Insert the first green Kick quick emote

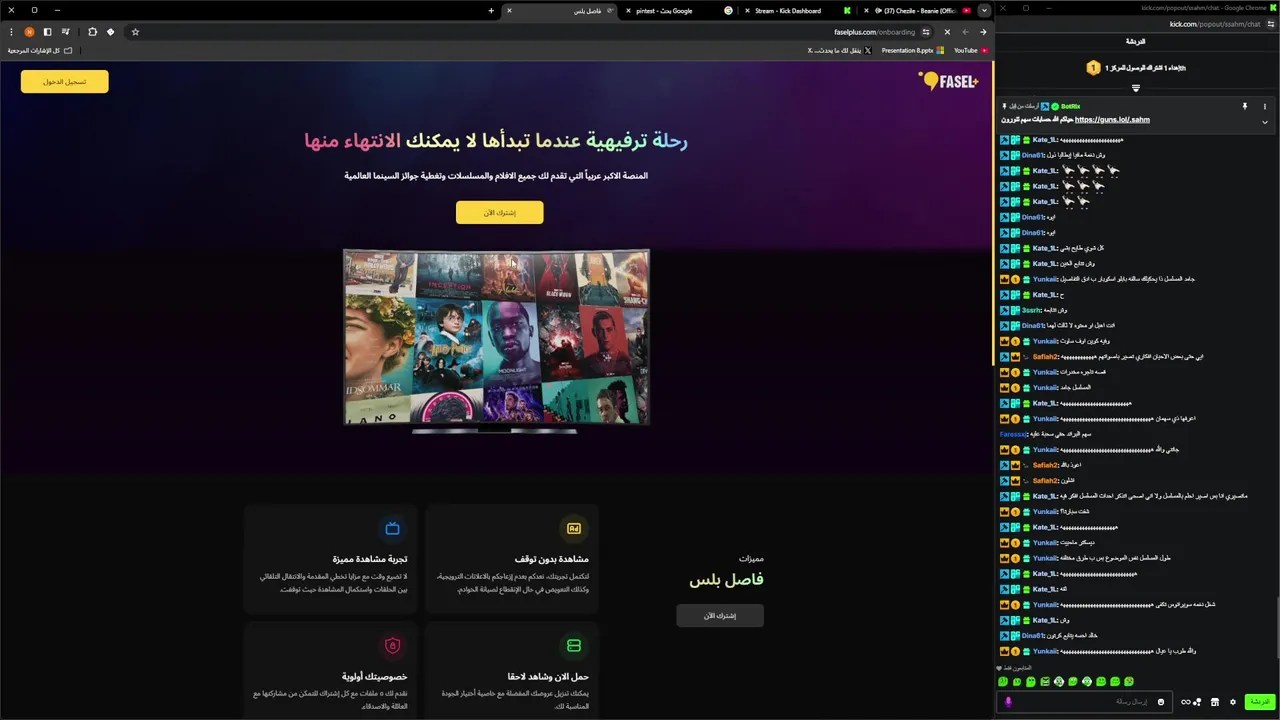click(1003, 681)
